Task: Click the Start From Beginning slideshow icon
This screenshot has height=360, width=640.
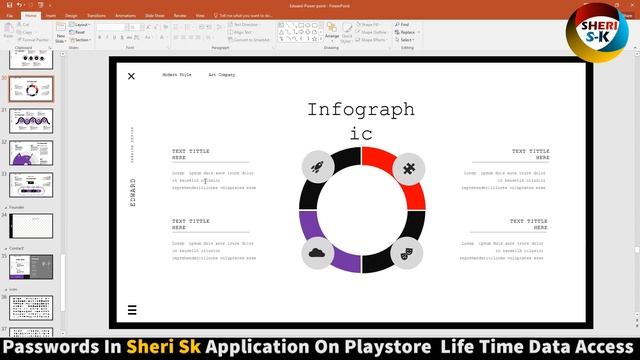Action: pos(40,5)
